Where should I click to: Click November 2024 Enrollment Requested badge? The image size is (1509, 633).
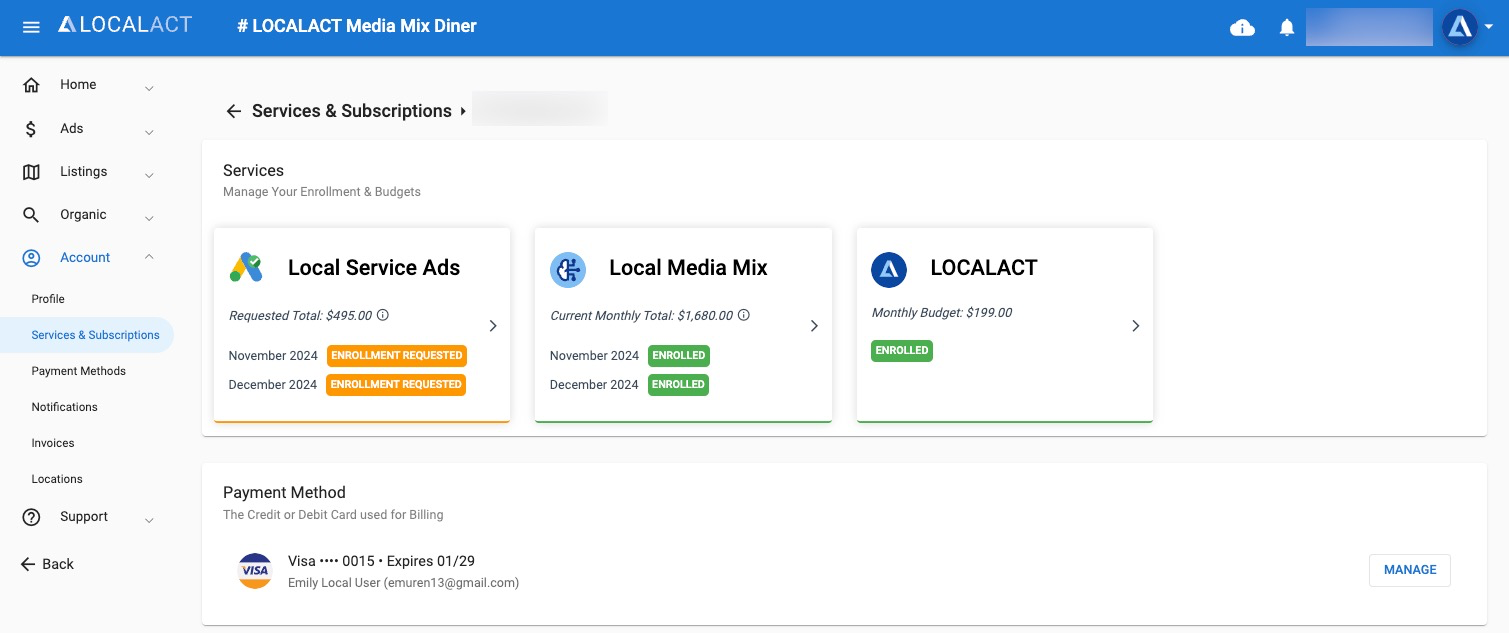pos(396,356)
